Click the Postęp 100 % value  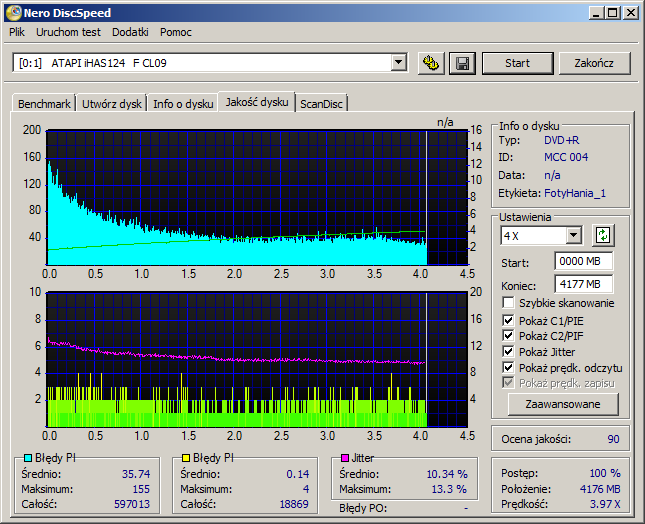(605, 473)
